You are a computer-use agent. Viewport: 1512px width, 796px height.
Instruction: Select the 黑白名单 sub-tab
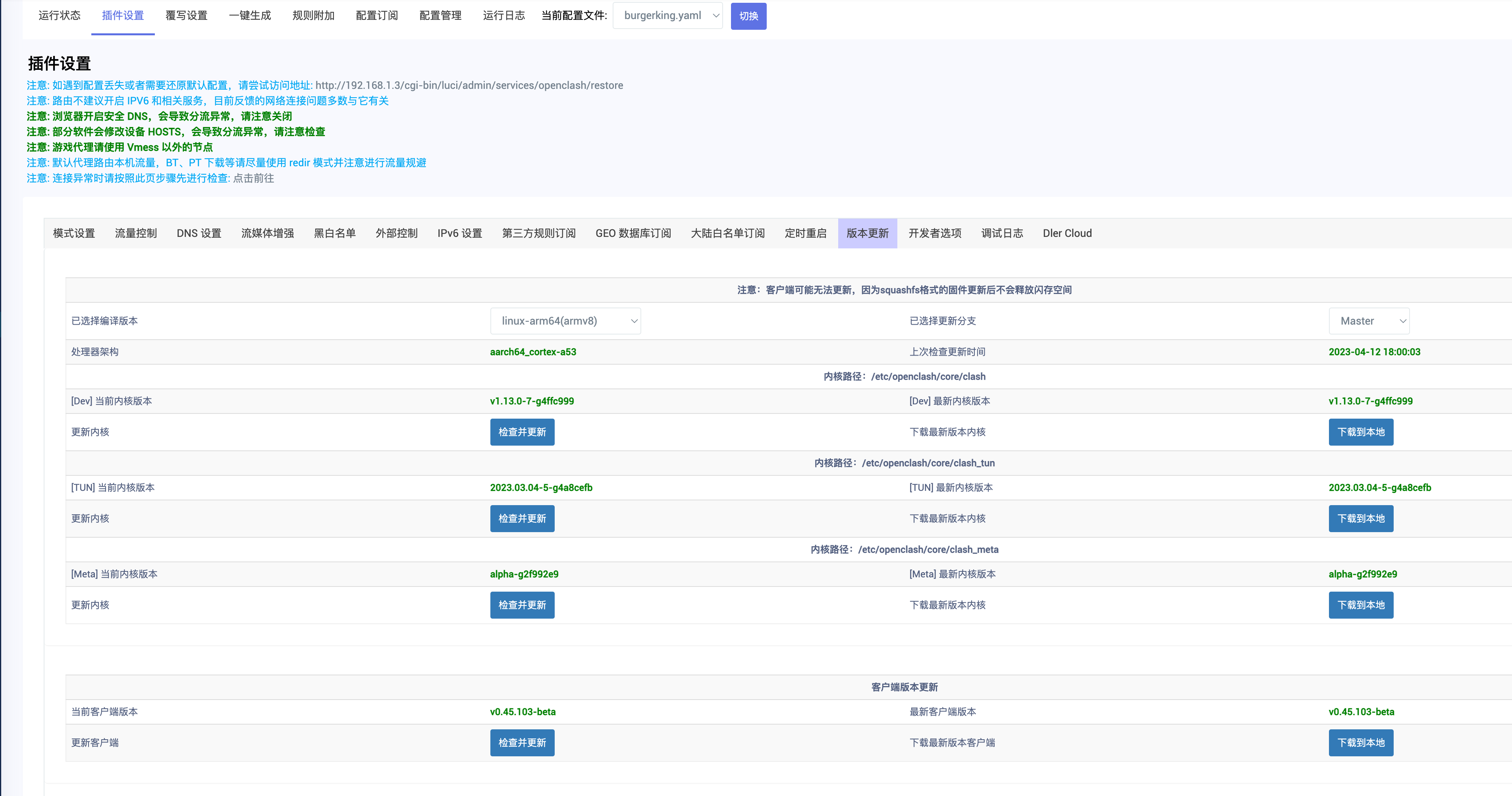pos(335,233)
